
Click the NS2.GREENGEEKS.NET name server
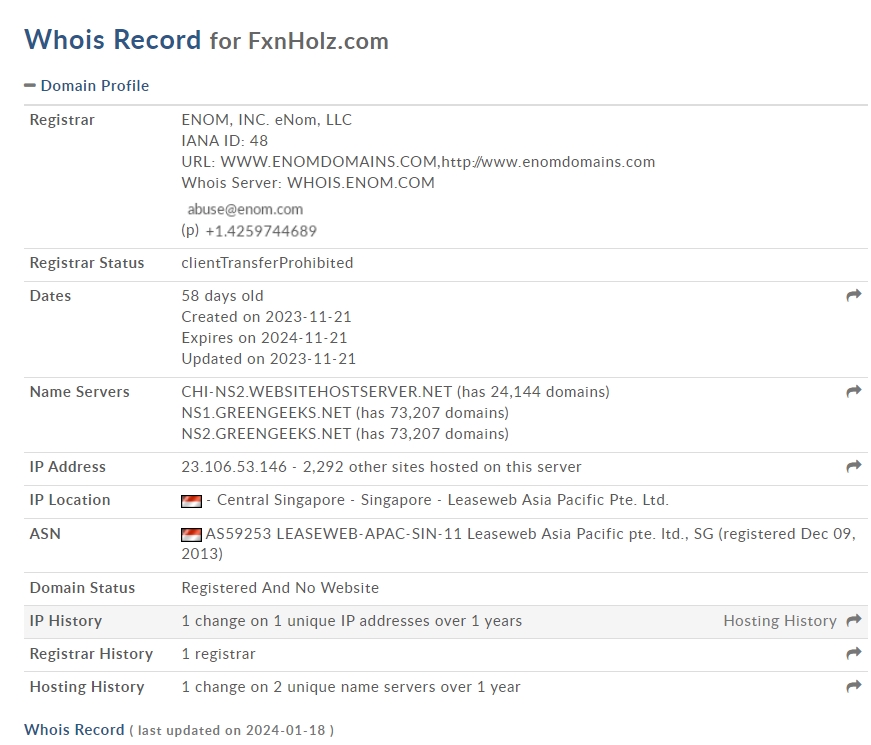point(266,434)
